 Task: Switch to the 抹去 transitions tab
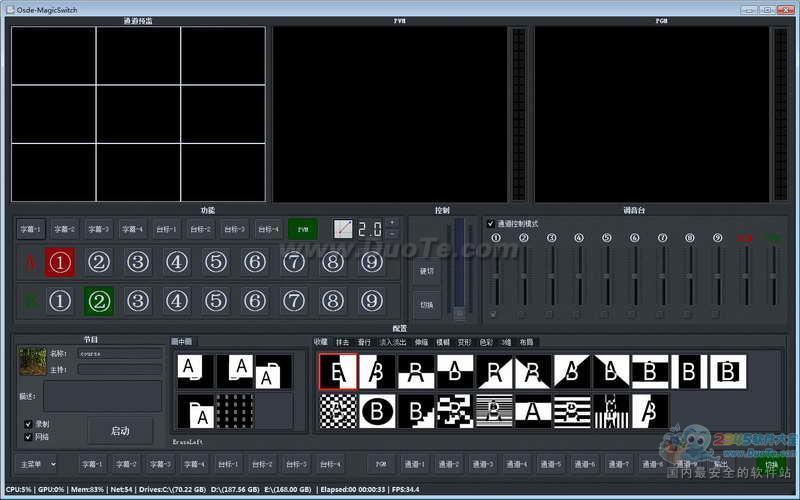pos(342,342)
